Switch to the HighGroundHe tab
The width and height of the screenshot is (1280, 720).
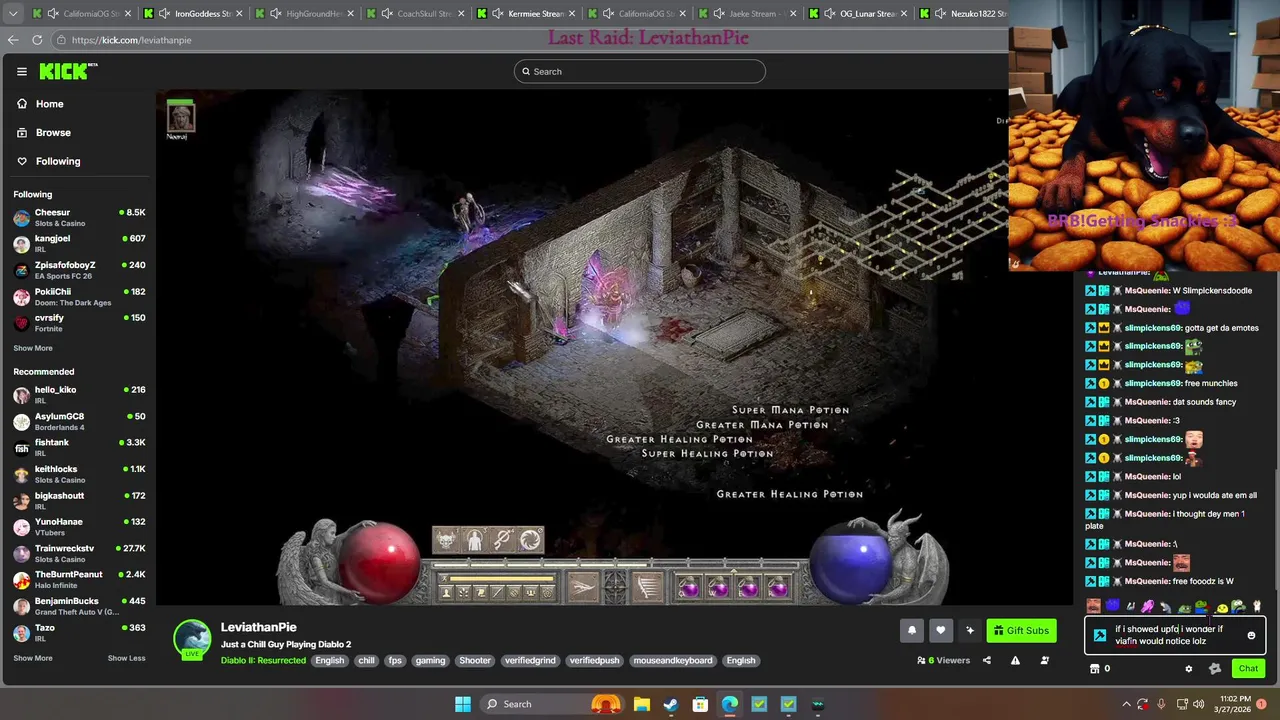[x=304, y=14]
